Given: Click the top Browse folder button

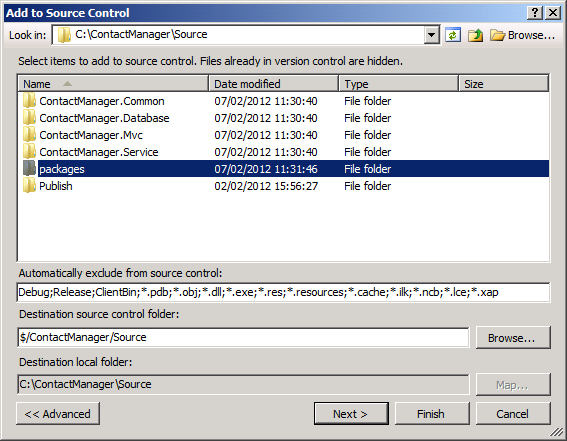Looking at the screenshot, I should tap(522, 35).
